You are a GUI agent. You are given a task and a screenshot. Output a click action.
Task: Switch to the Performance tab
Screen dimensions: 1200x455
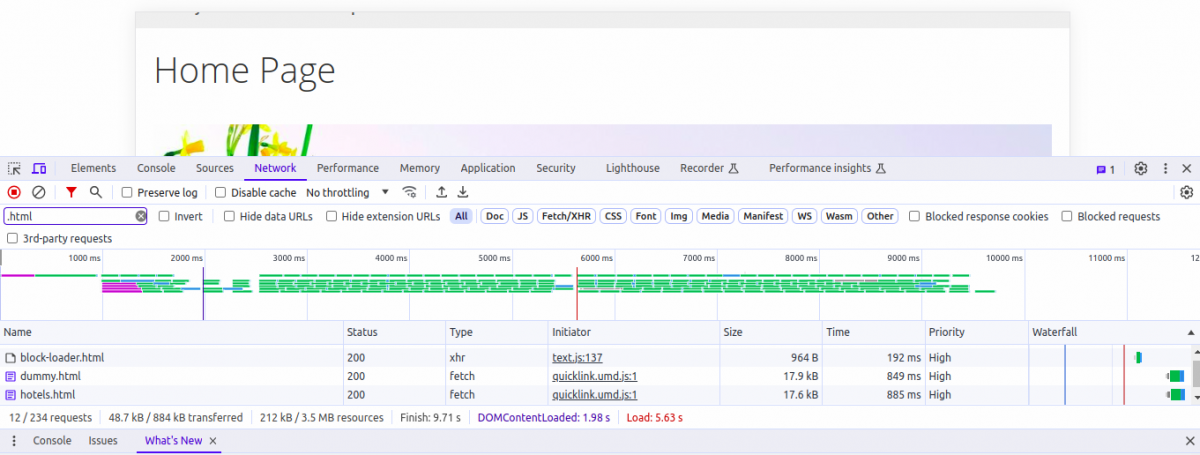click(x=348, y=168)
